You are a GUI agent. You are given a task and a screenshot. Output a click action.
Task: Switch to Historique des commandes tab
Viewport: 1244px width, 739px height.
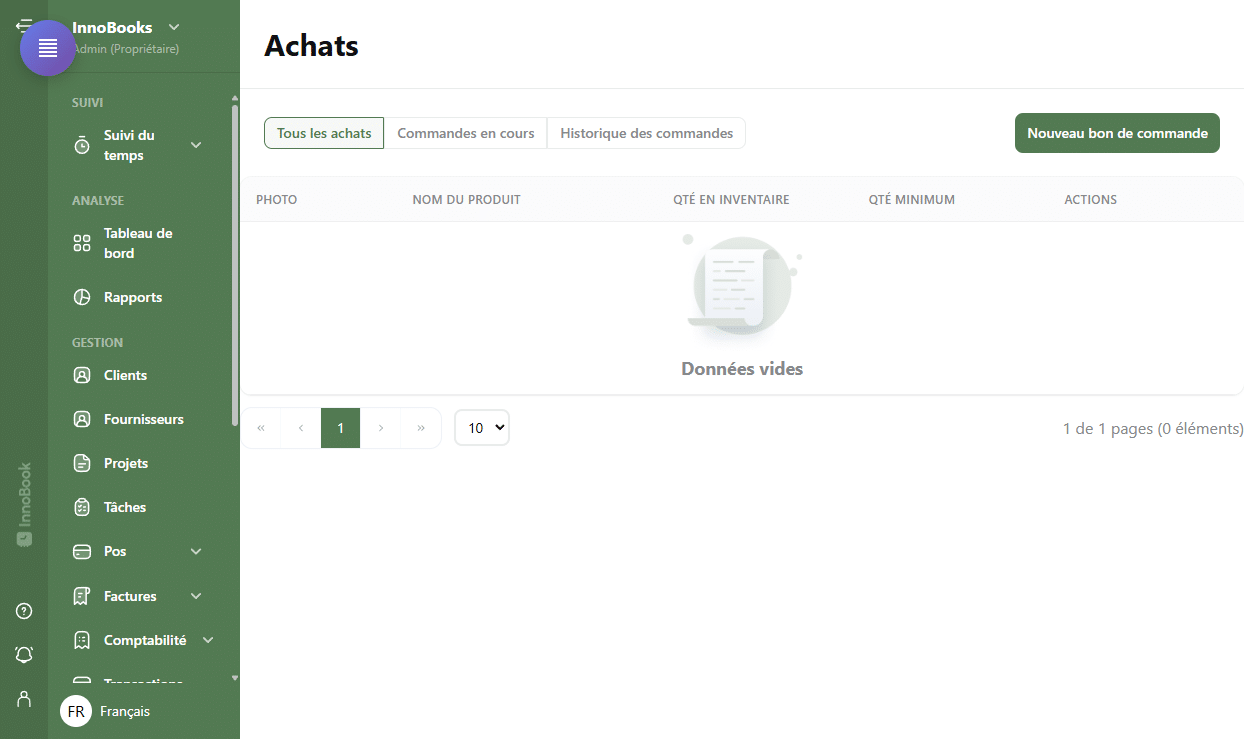(646, 133)
